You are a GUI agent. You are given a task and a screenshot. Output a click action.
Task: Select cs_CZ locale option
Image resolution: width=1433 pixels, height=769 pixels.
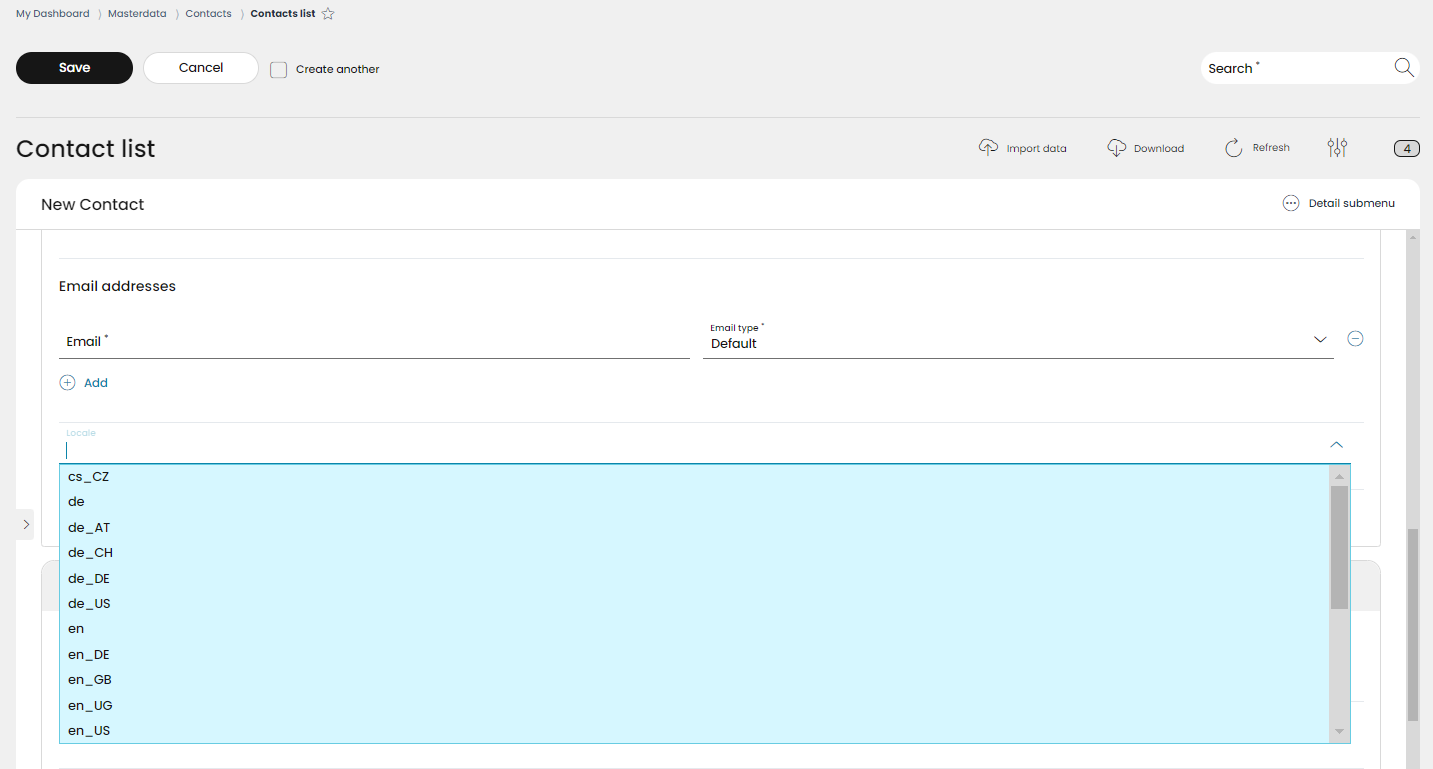point(695,477)
